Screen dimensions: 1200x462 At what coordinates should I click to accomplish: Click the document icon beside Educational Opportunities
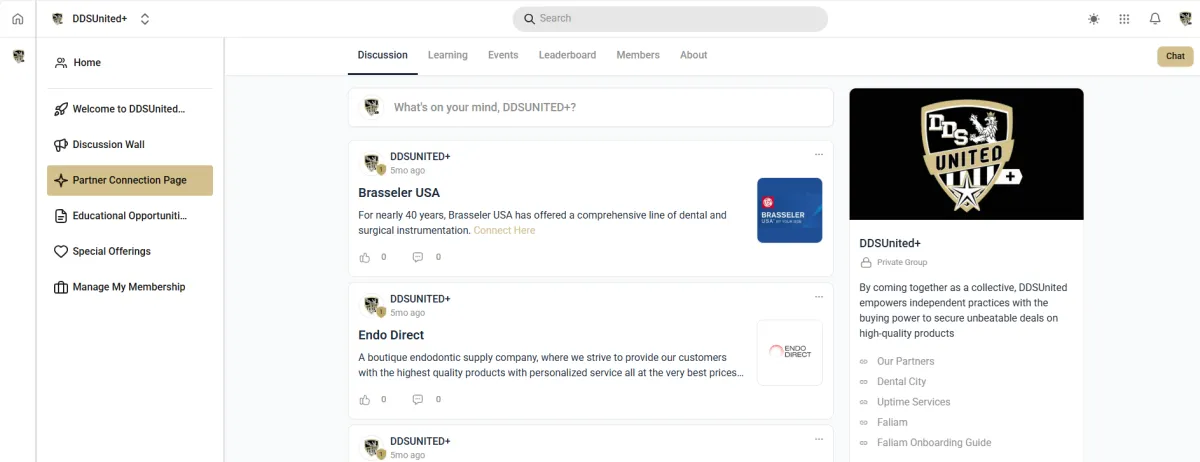[x=61, y=216]
